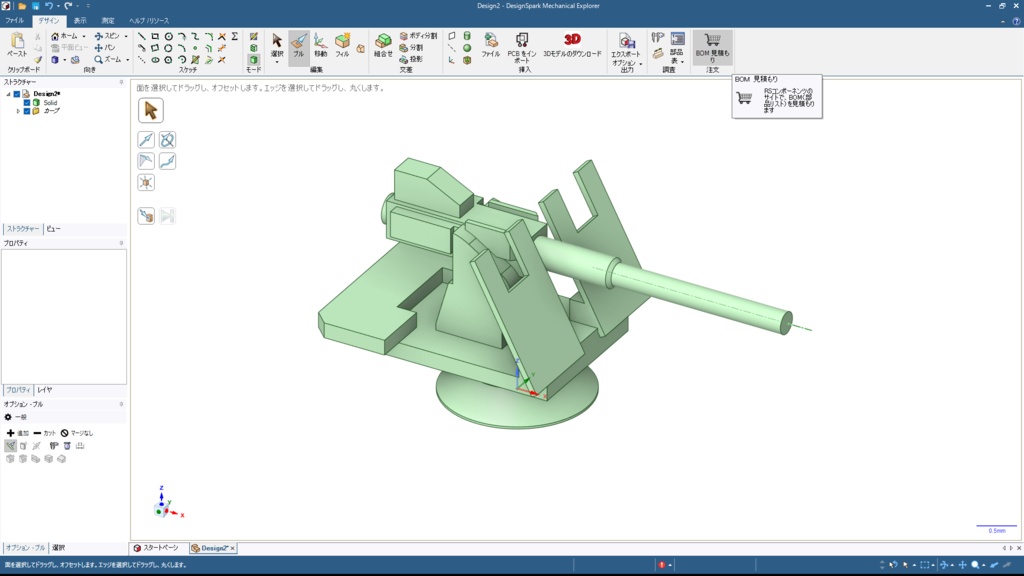The image size is (1024, 576).
Task: Click PCBをインポート button
Action: click(522, 48)
